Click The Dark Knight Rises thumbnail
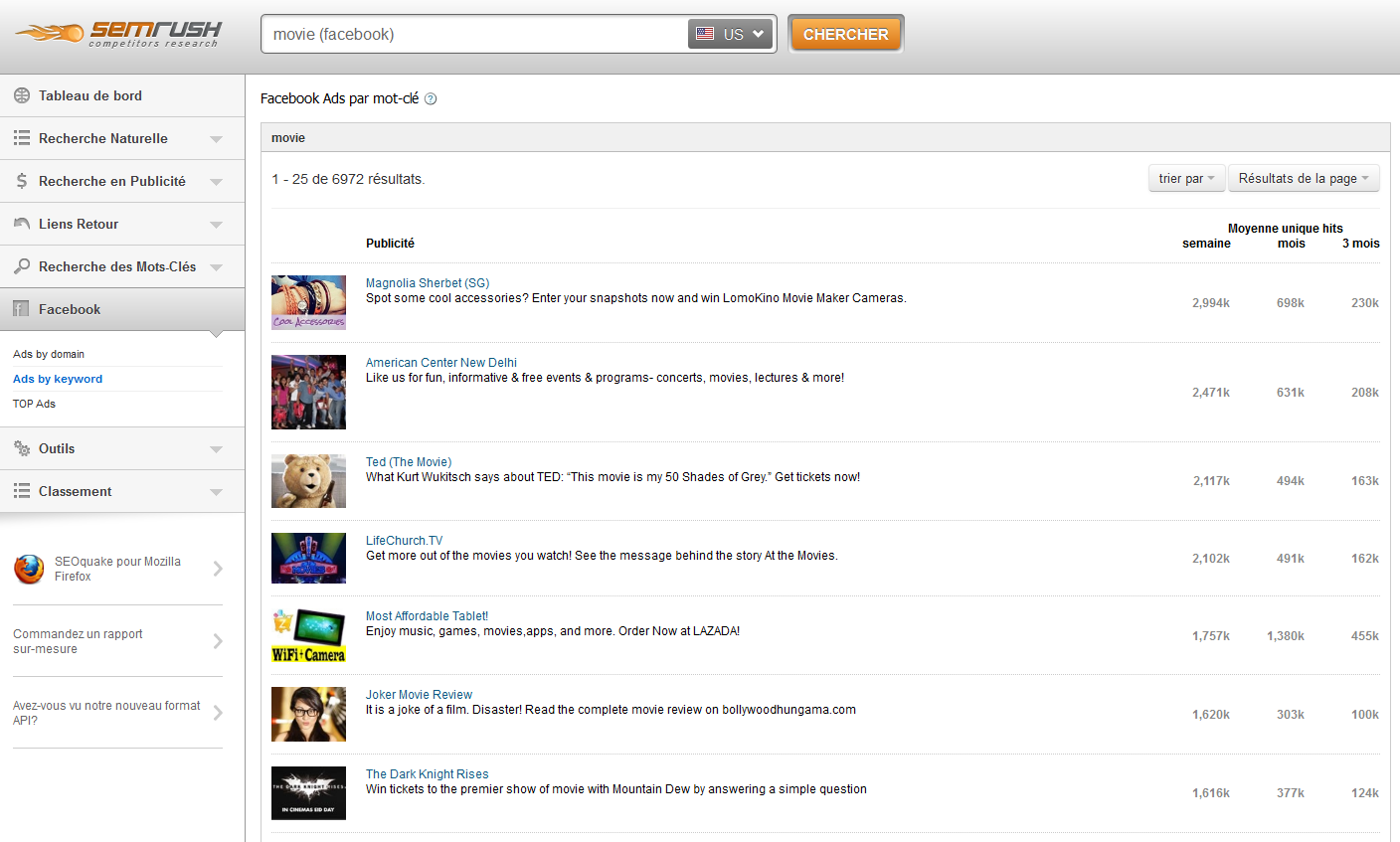 click(308, 792)
